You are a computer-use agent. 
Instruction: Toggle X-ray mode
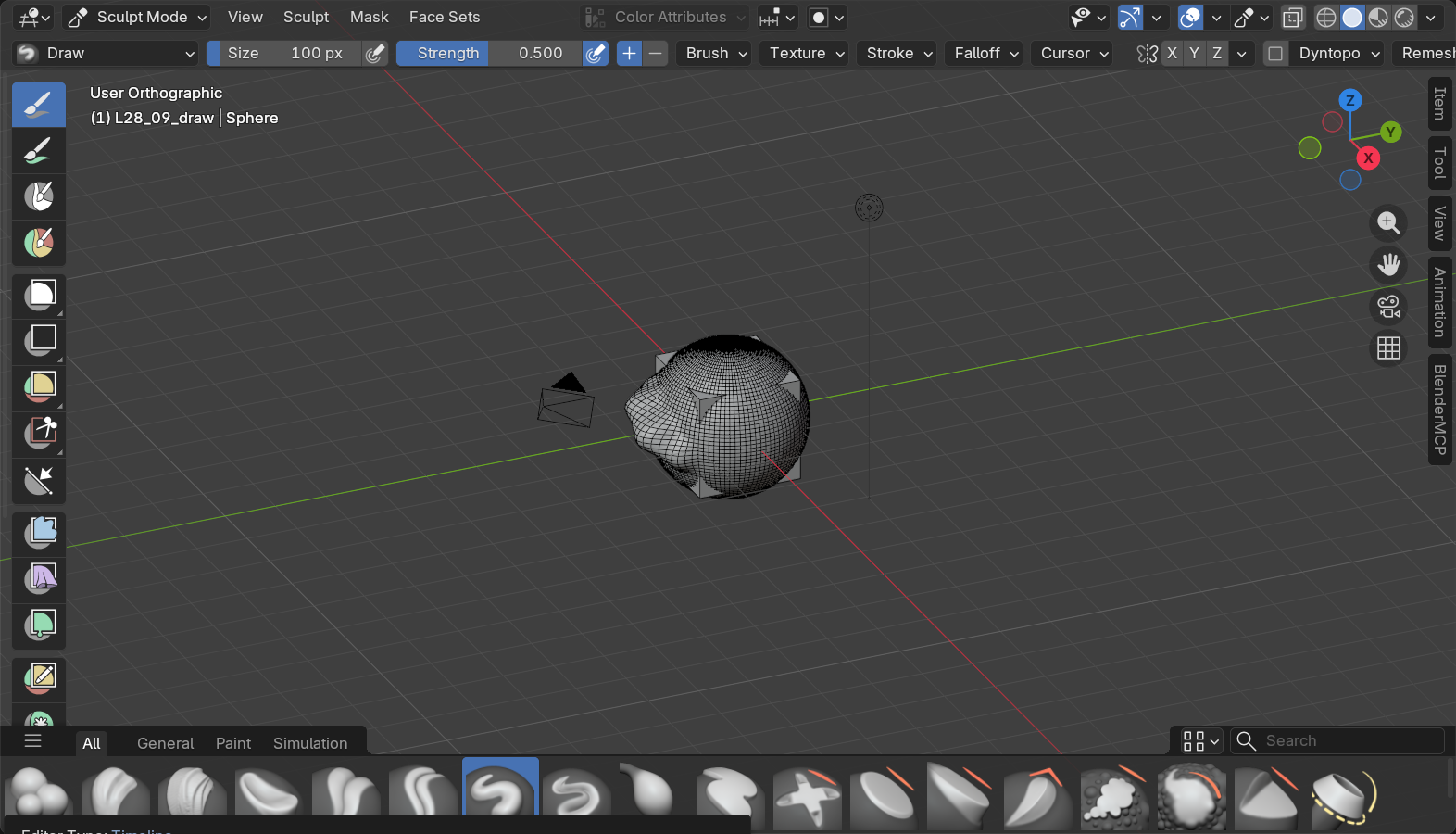[x=1293, y=17]
